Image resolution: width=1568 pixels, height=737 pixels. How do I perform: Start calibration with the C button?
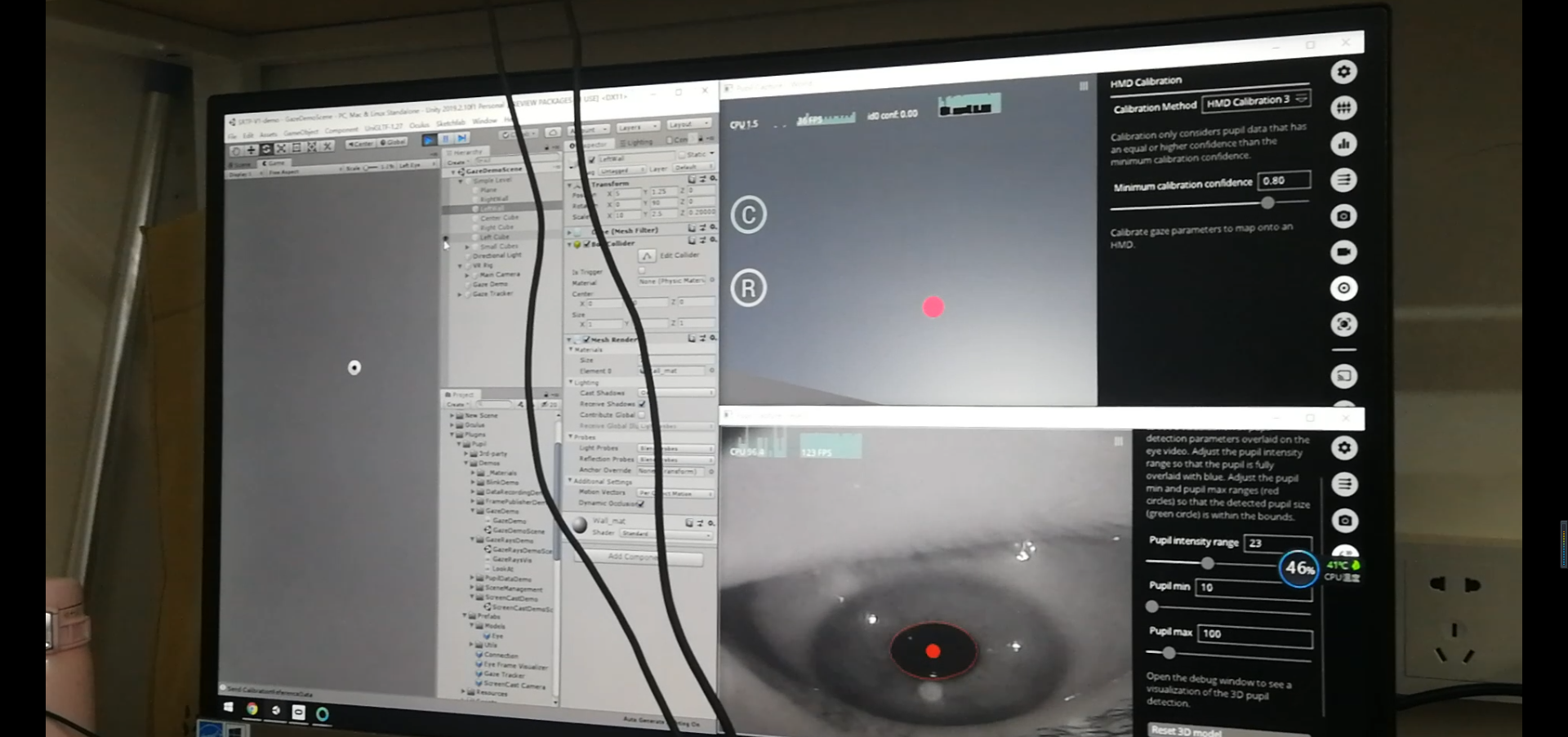click(748, 215)
